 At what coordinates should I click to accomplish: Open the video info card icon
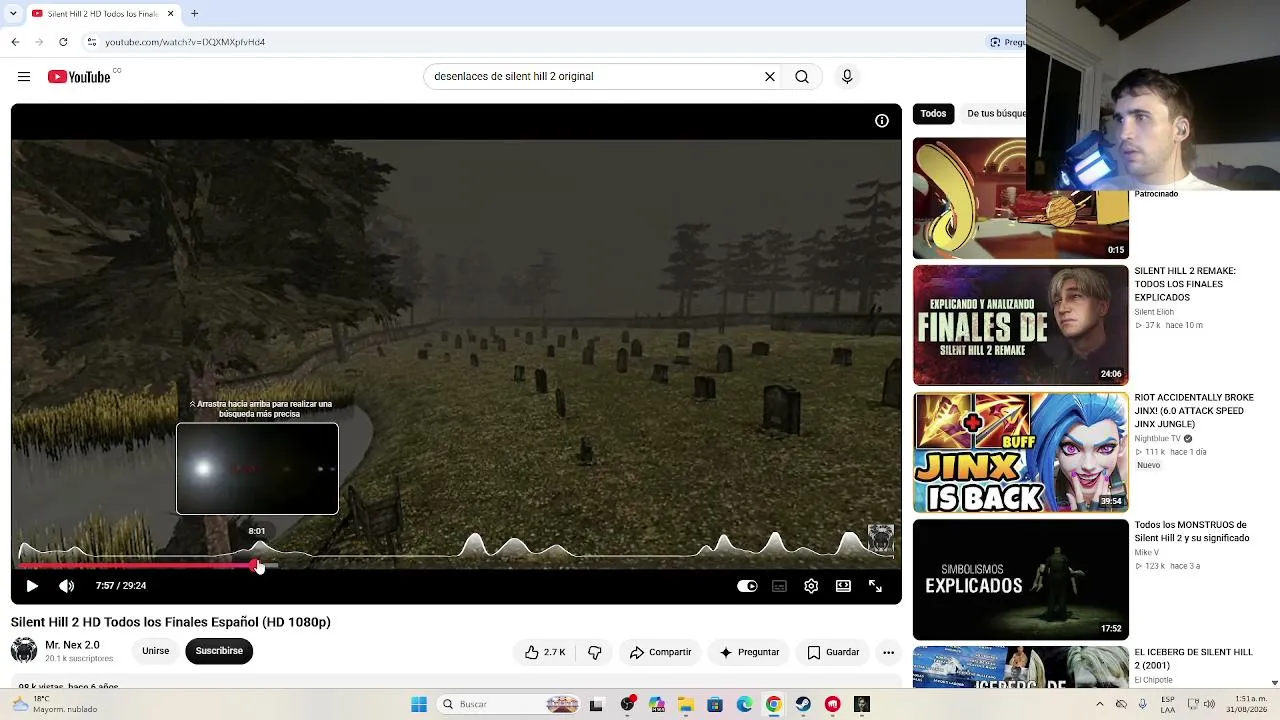(x=882, y=121)
